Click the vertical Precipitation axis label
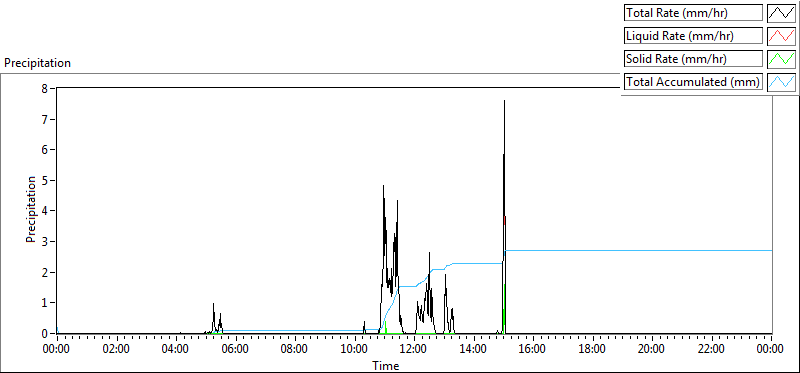This screenshot has height=373, width=800. pos(31,209)
